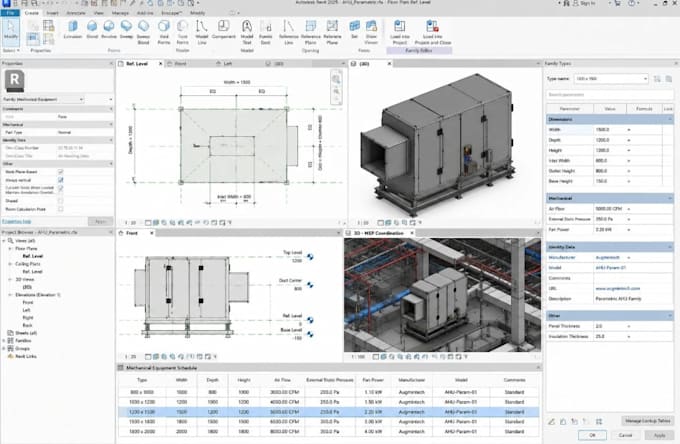Open the Void Forms tool
680x444 pixels.
tap(163, 33)
